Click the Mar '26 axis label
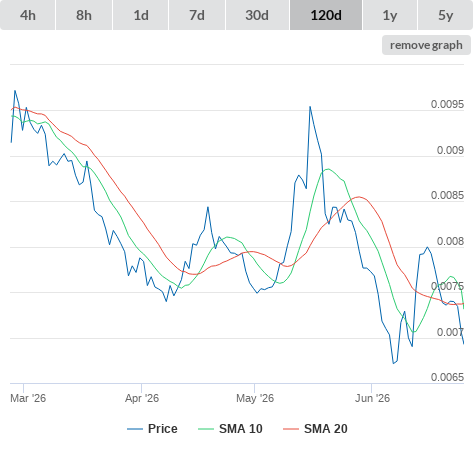Image resolution: width=474 pixels, height=455 pixels. point(28,398)
